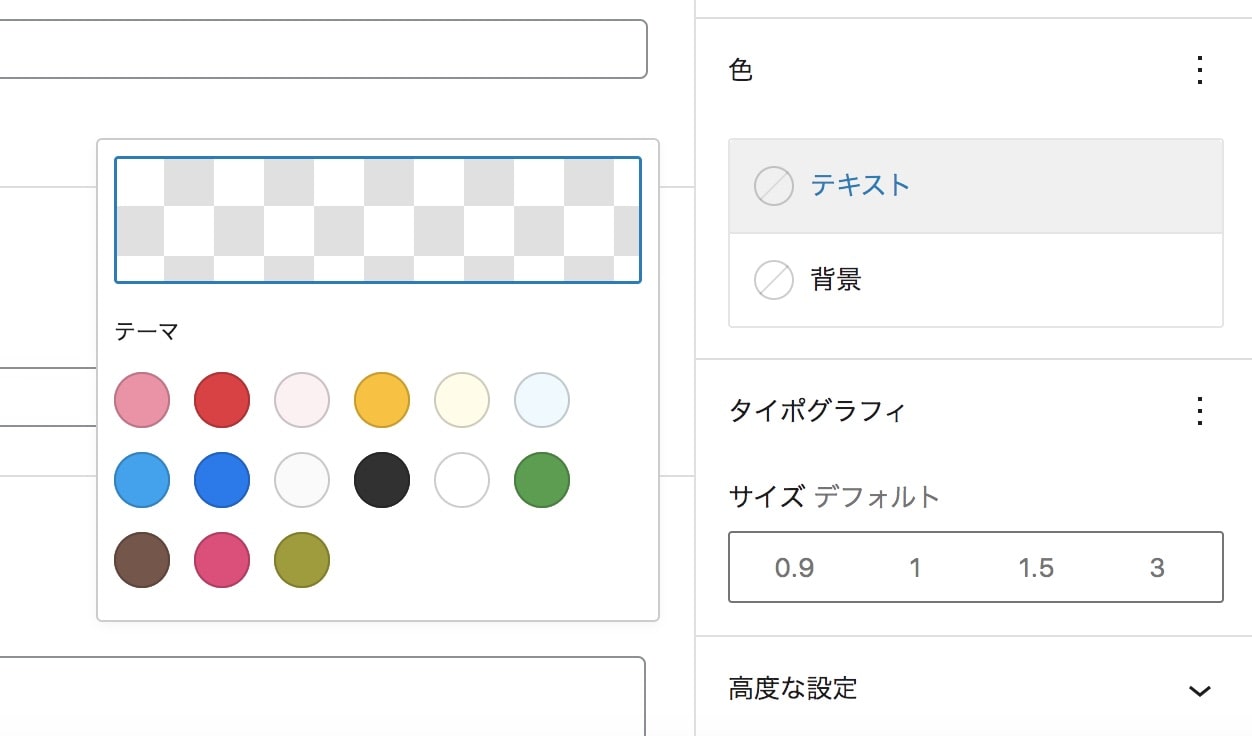Viewport: 1252px width, 736px height.
Task: Open the color section options menu
Action: 1200,70
